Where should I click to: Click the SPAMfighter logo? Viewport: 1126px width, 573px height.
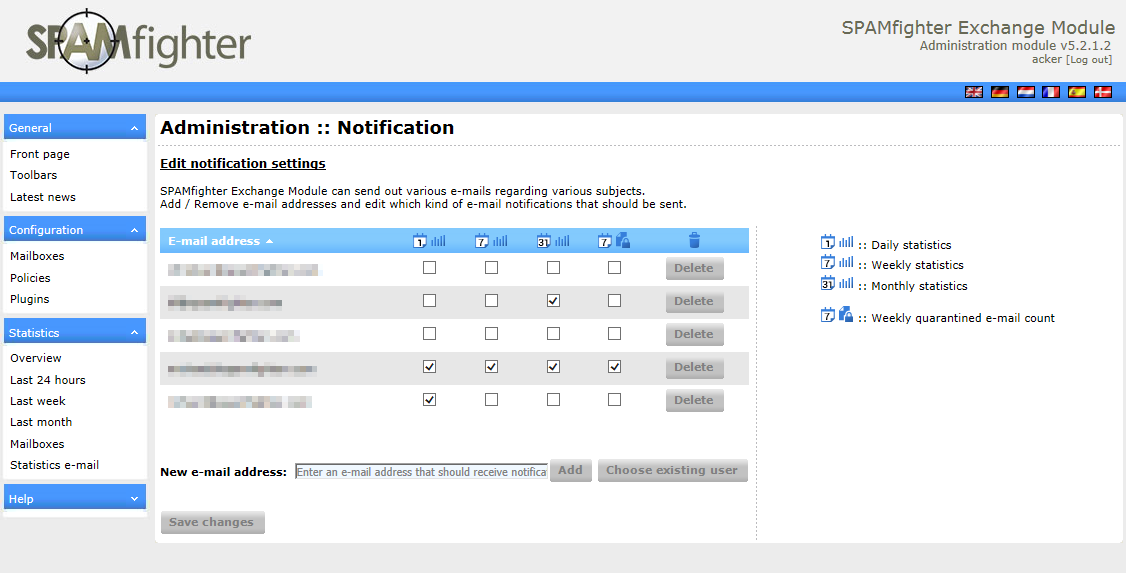click(x=139, y=42)
